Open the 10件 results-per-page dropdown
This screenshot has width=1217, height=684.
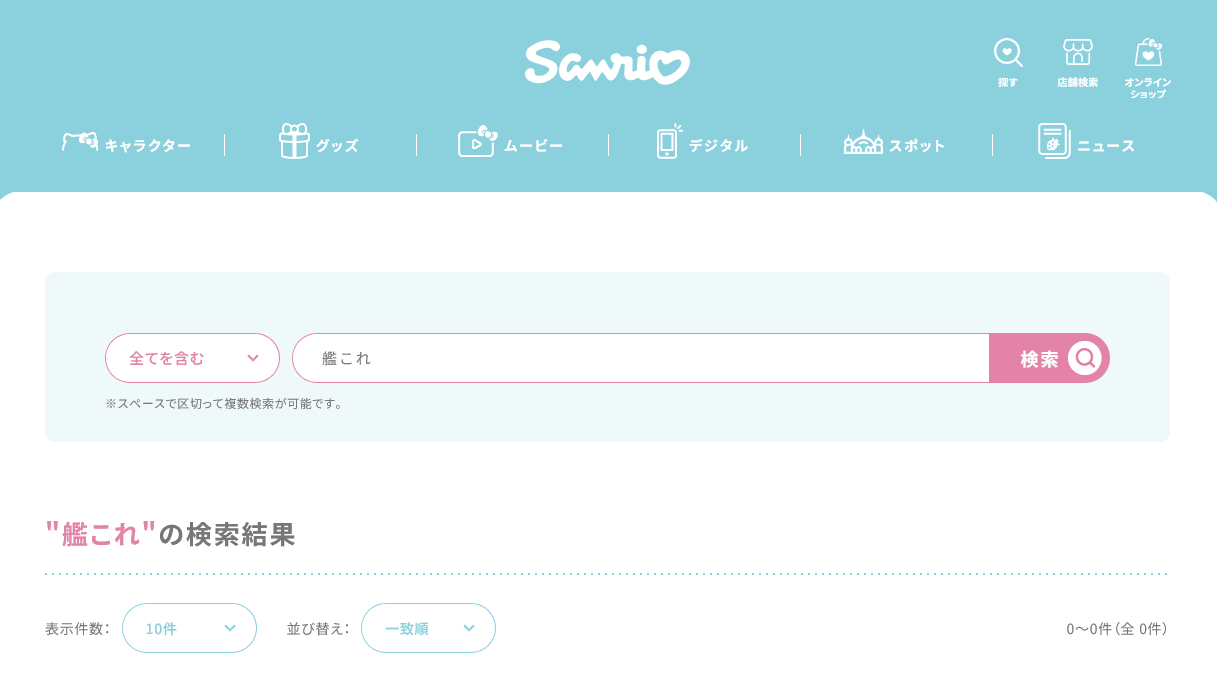tap(189, 628)
